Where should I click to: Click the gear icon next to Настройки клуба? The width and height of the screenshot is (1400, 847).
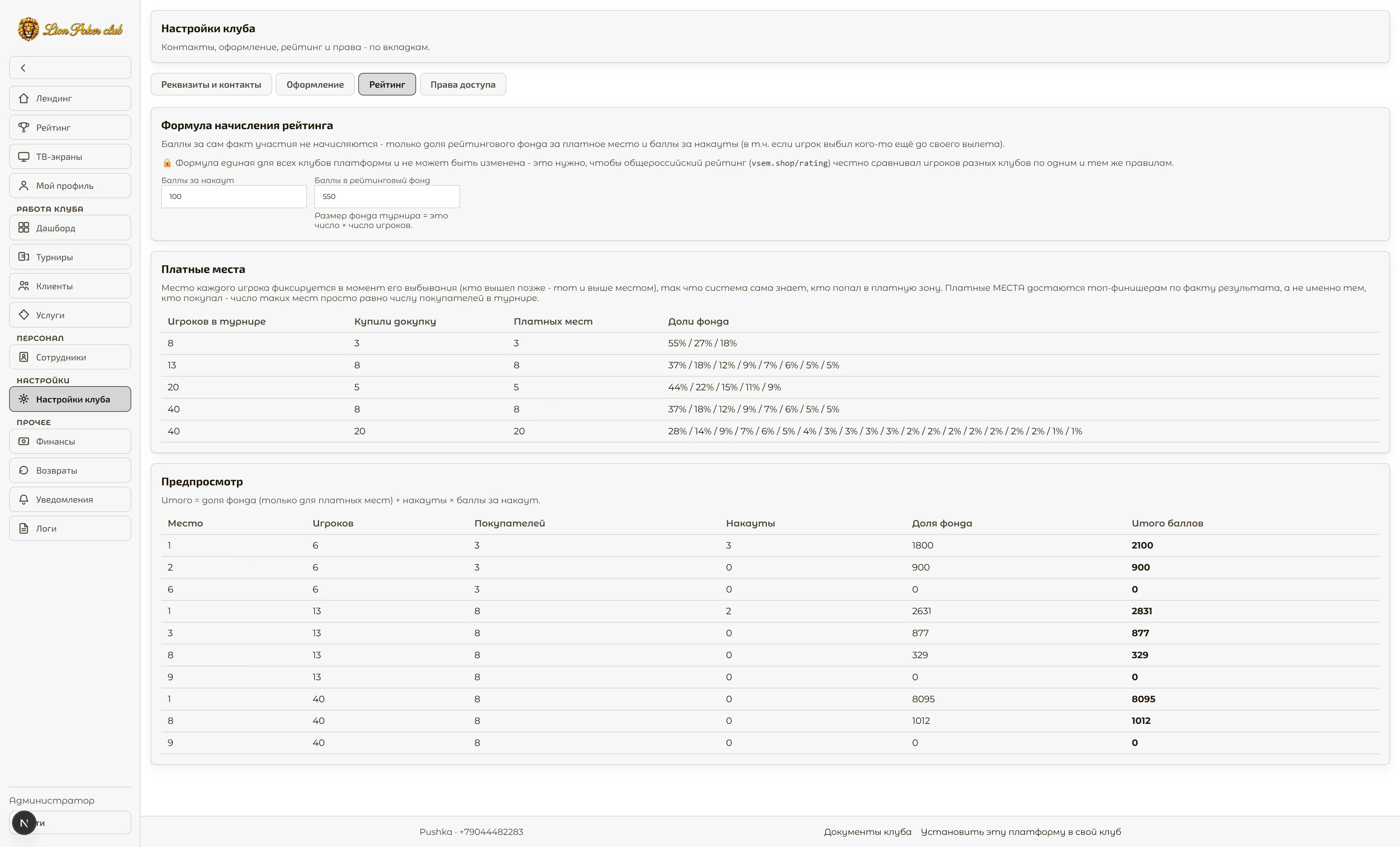coord(23,399)
